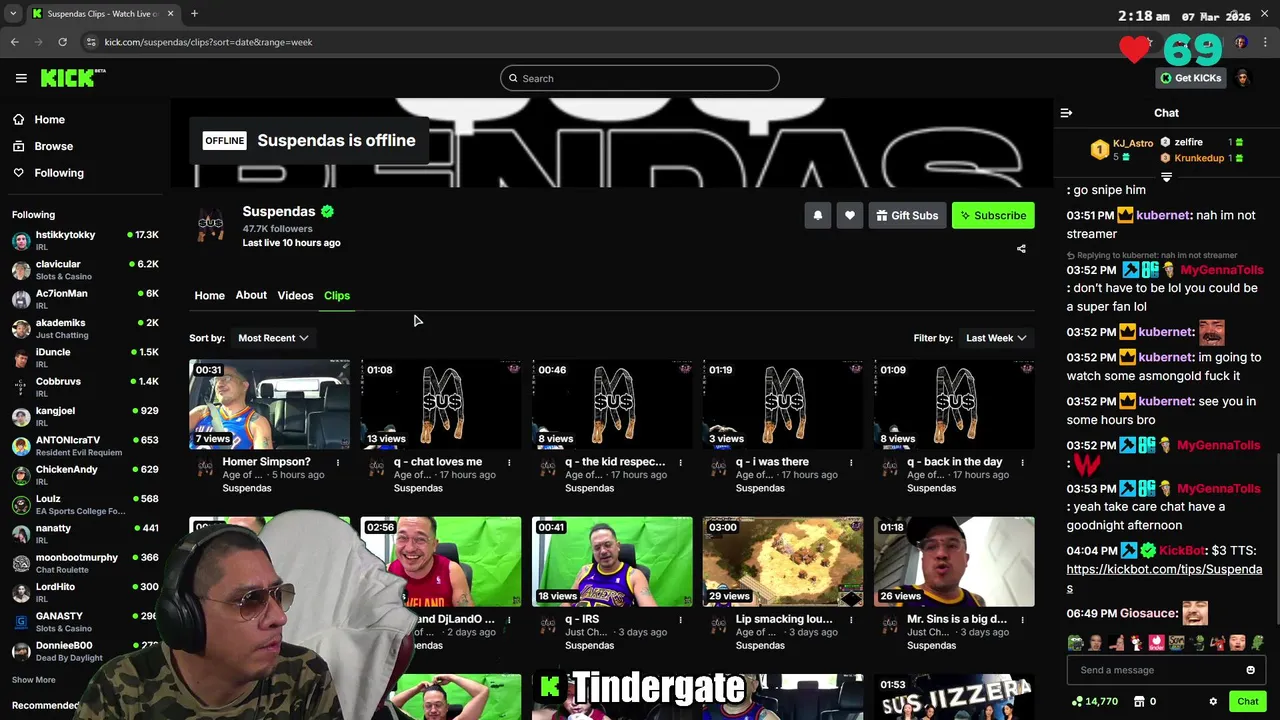Click the green Chat send button
The image size is (1280, 720).
point(1247,702)
